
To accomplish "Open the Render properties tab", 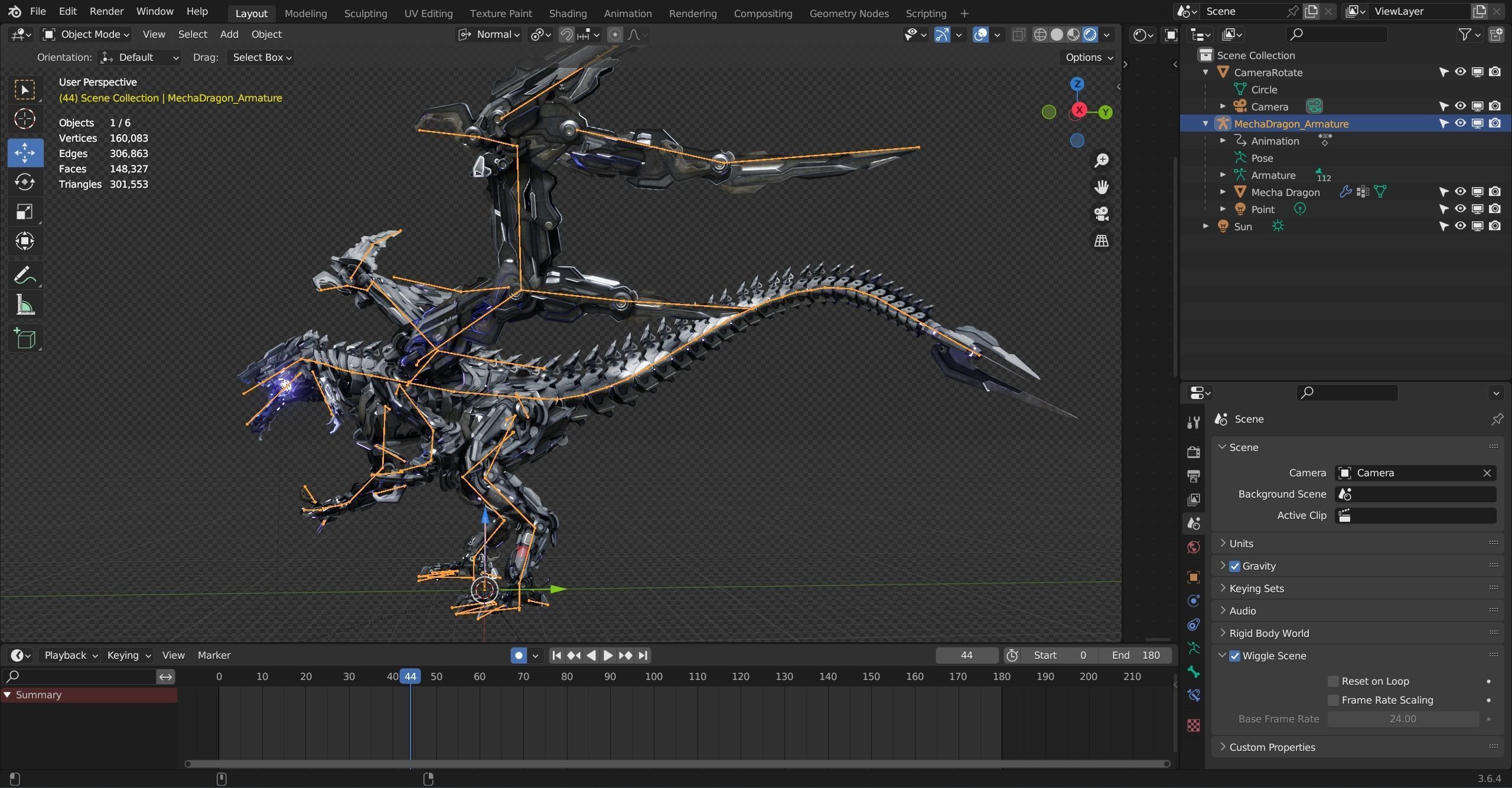I will coord(1193,452).
